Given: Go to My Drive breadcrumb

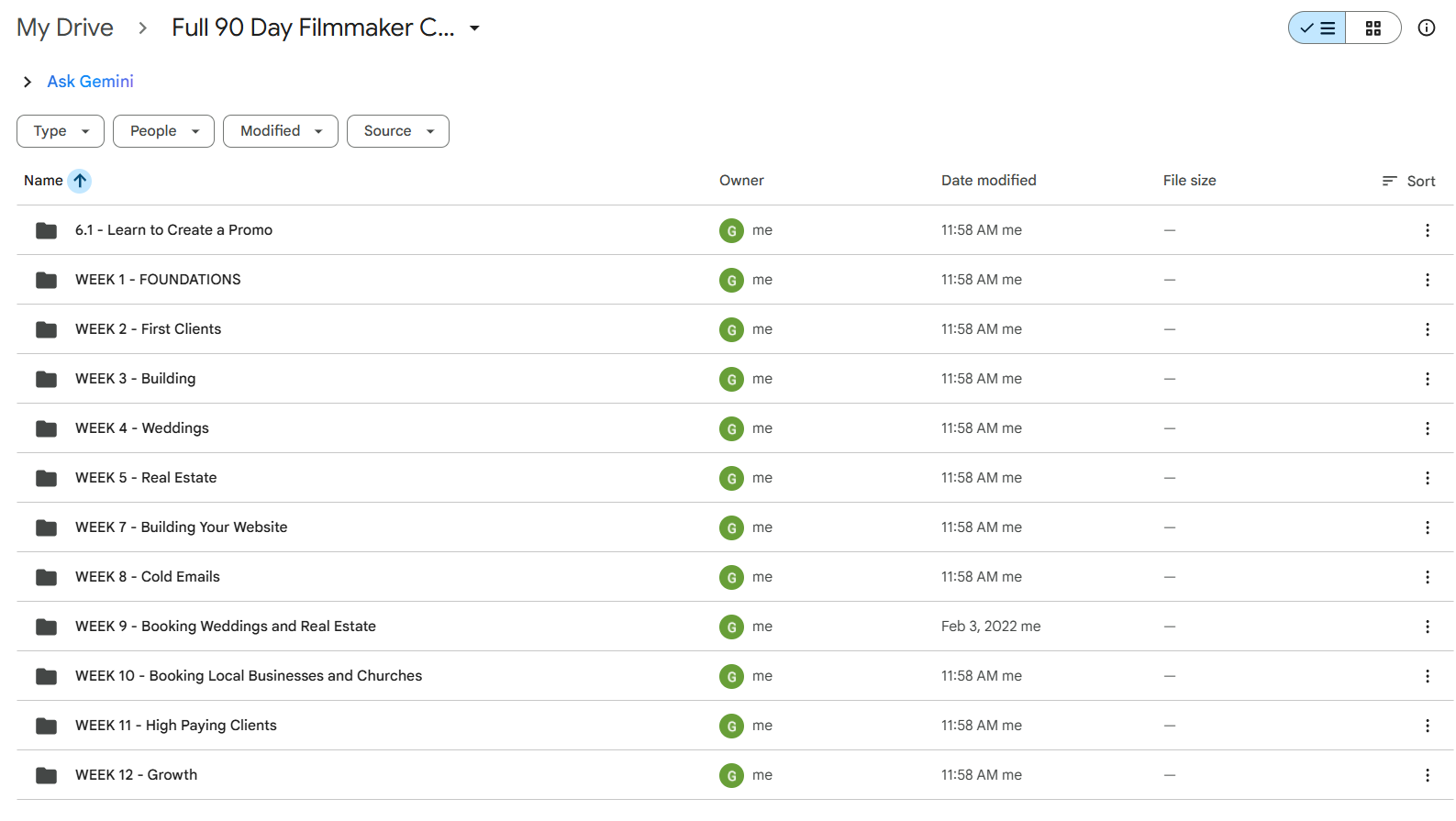Looking at the screenshot, I should pyautogui.click(x=65, y=28).
